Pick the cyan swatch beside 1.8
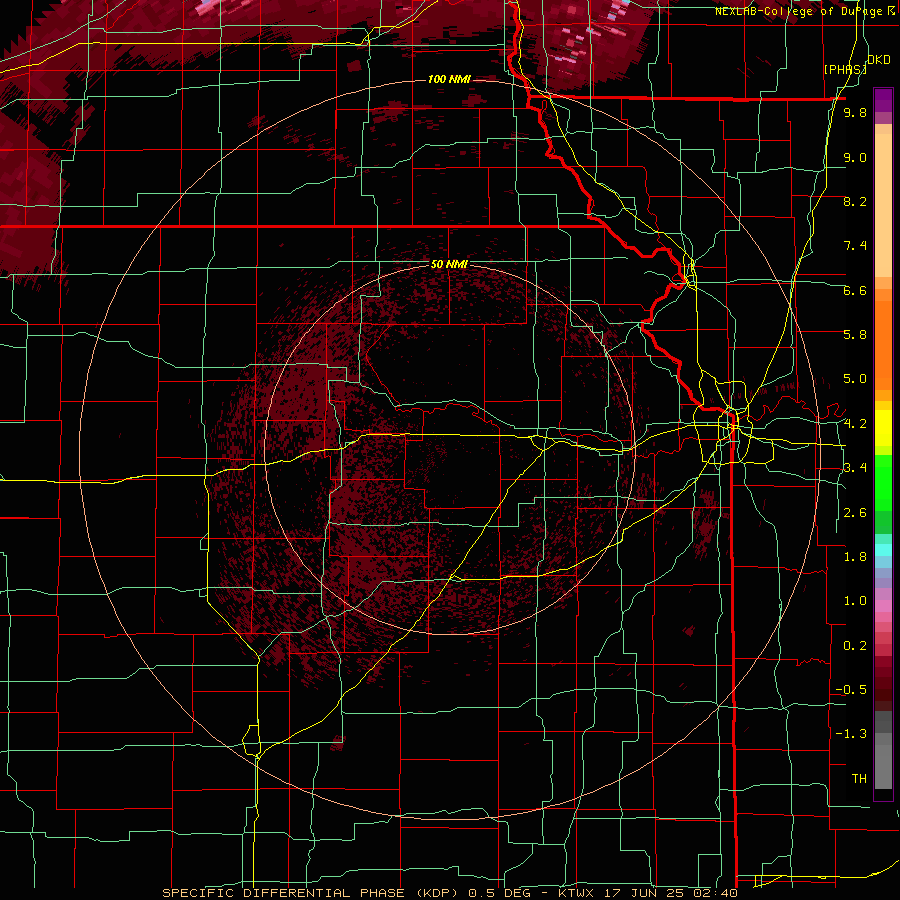 (x=883, y=550)
